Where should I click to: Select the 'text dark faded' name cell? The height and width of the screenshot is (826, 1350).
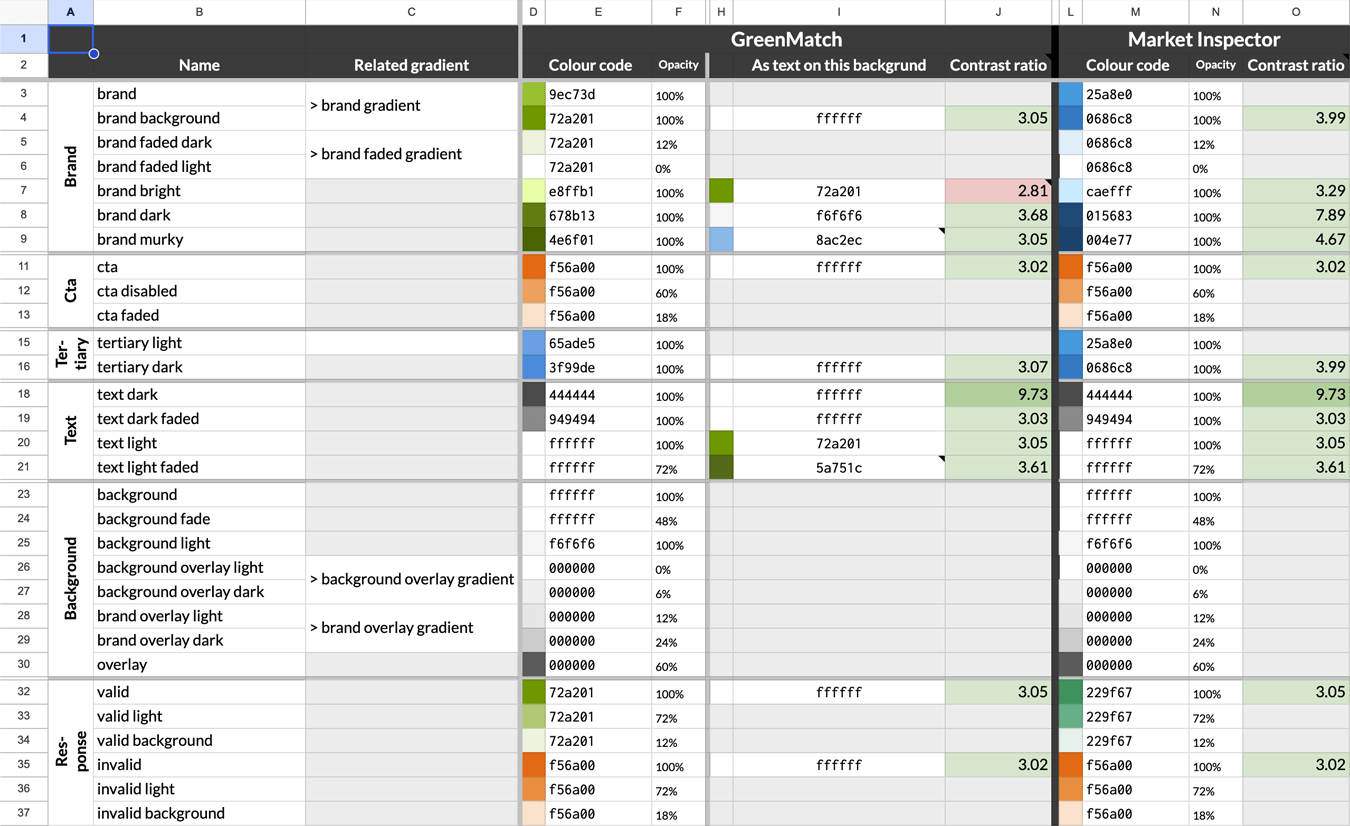coord(199,419)
